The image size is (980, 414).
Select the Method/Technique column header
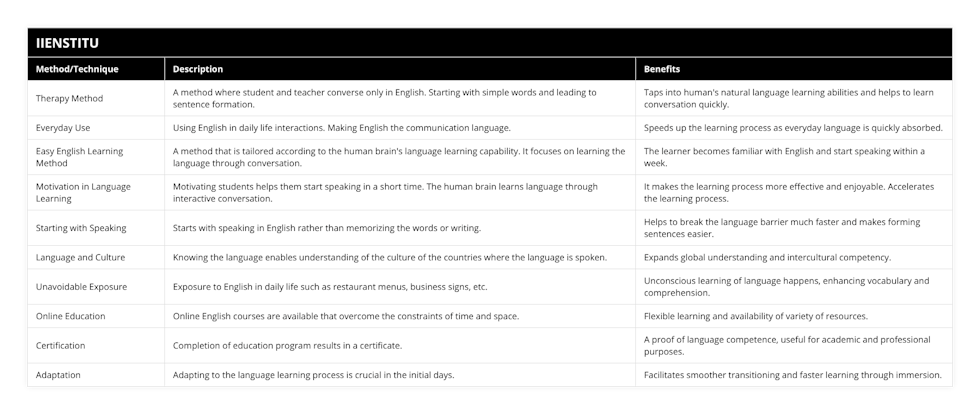[77, 69]
